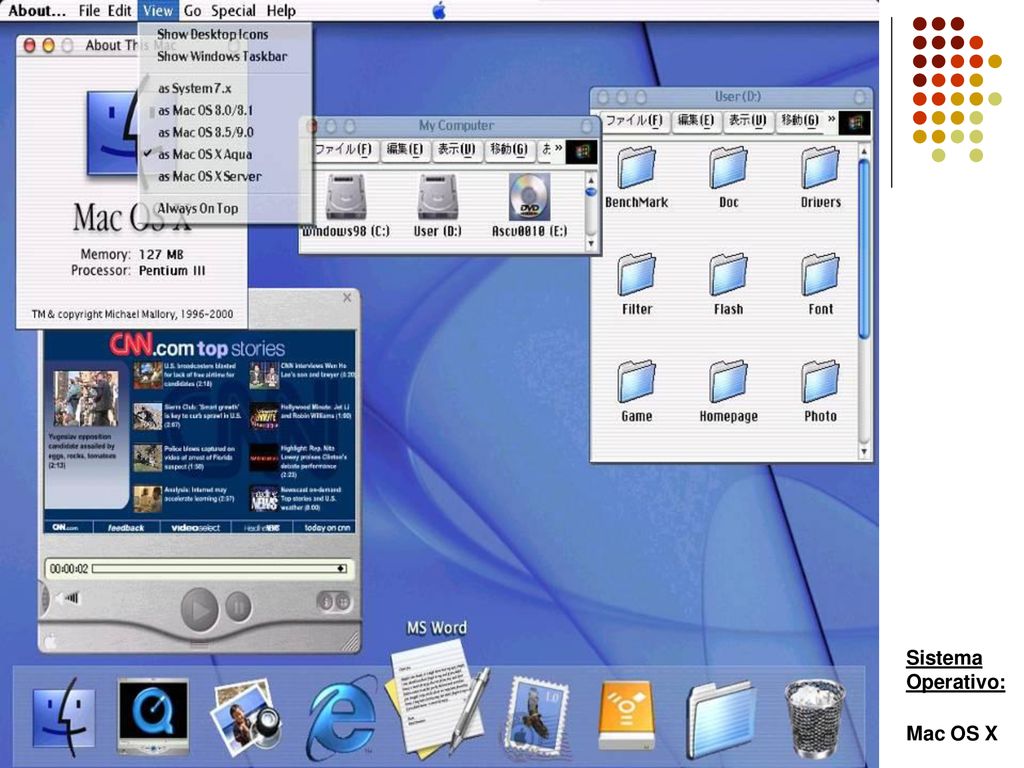Select the as Mac OS 8.5/9.0 theme

click(x=206, y=132)
